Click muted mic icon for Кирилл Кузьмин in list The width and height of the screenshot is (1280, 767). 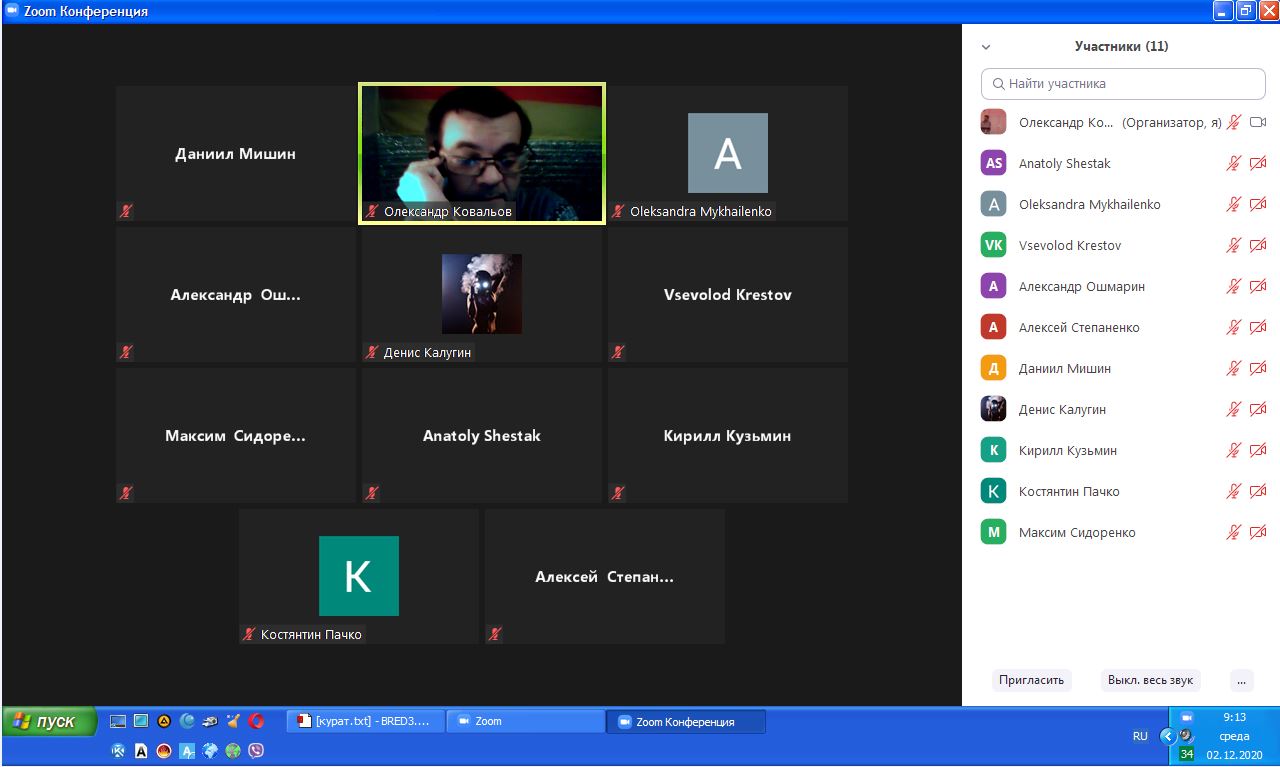pos(1234,451)
